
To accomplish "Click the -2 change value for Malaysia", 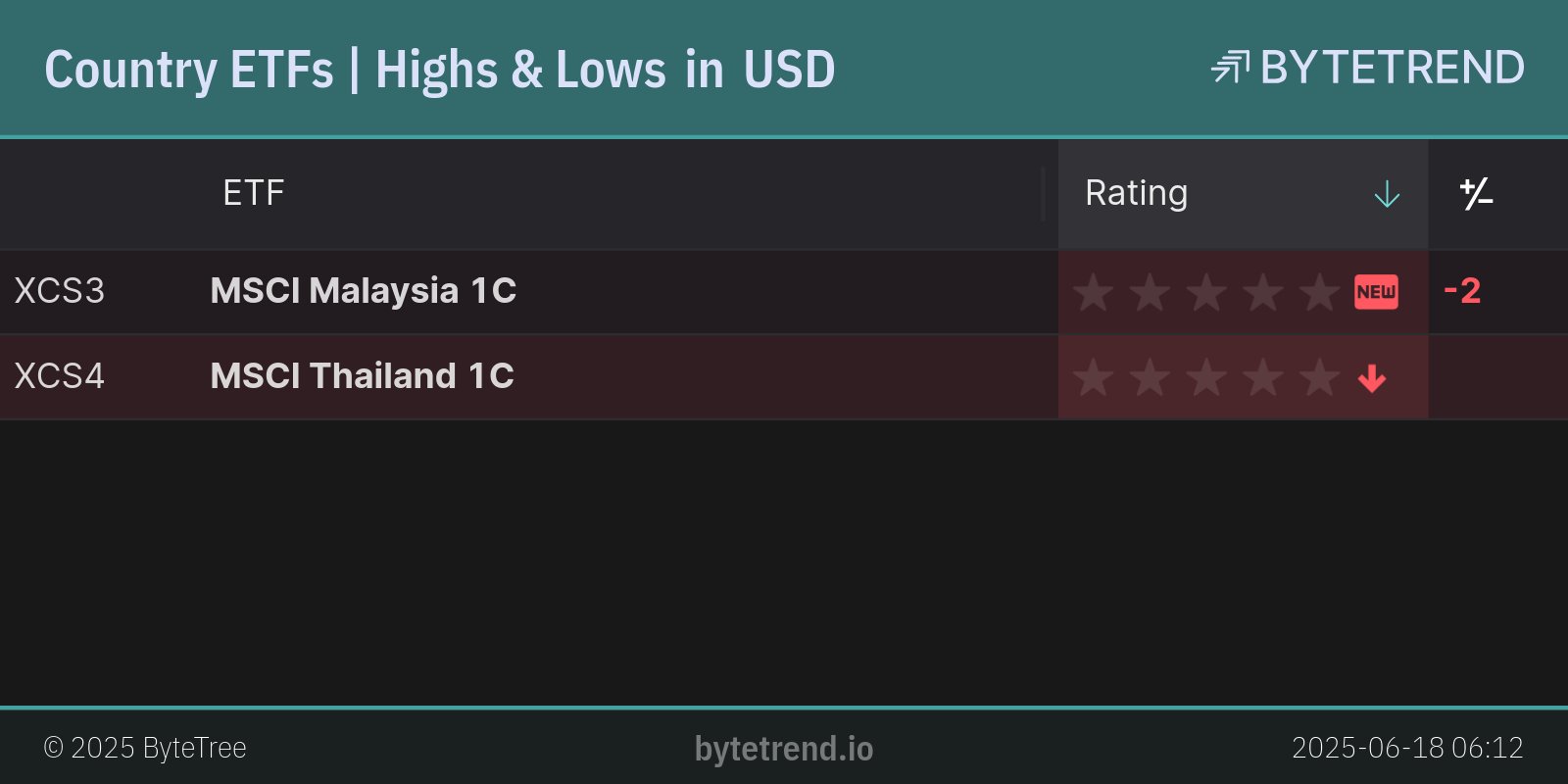I will [1462, 291].
